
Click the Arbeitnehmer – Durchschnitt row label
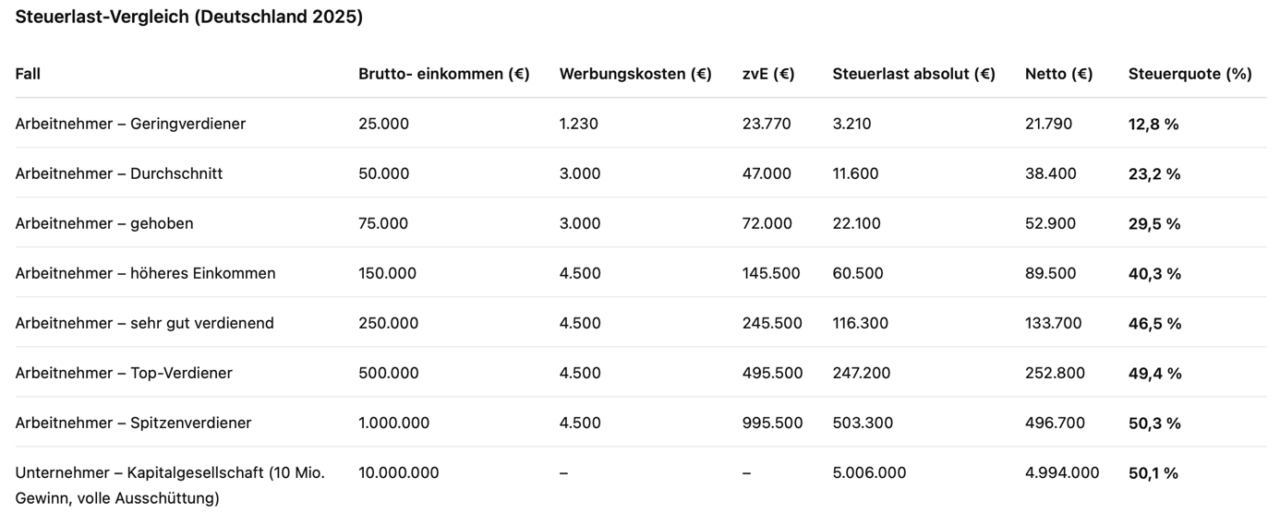119,173
